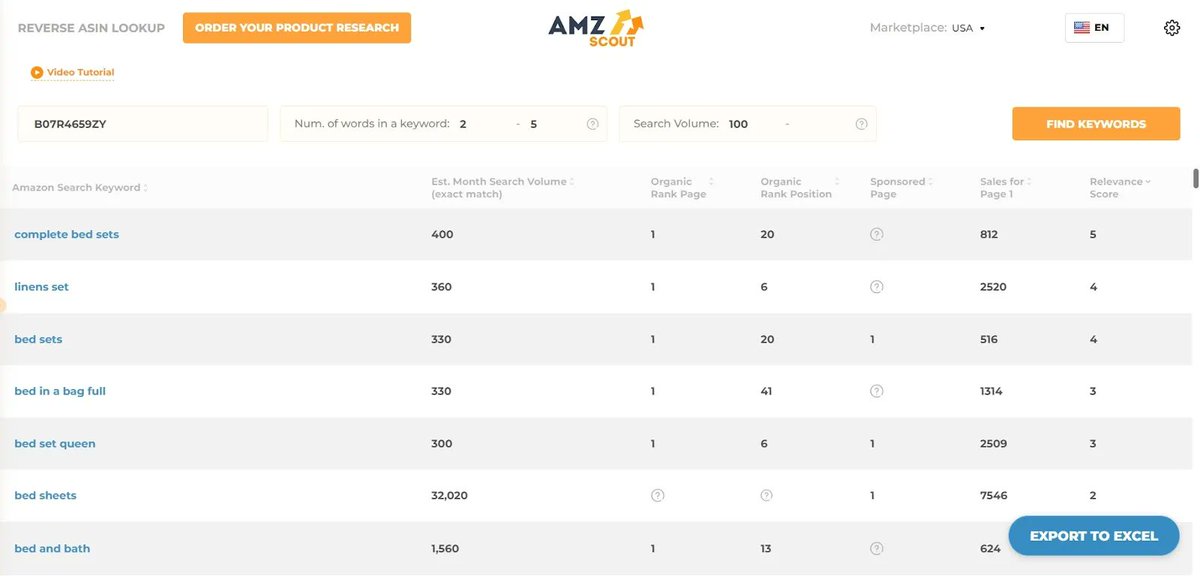Click minimum Search Volume field
The height and width of the screenshot is (576, 1200).
click(x=753, y=124)
